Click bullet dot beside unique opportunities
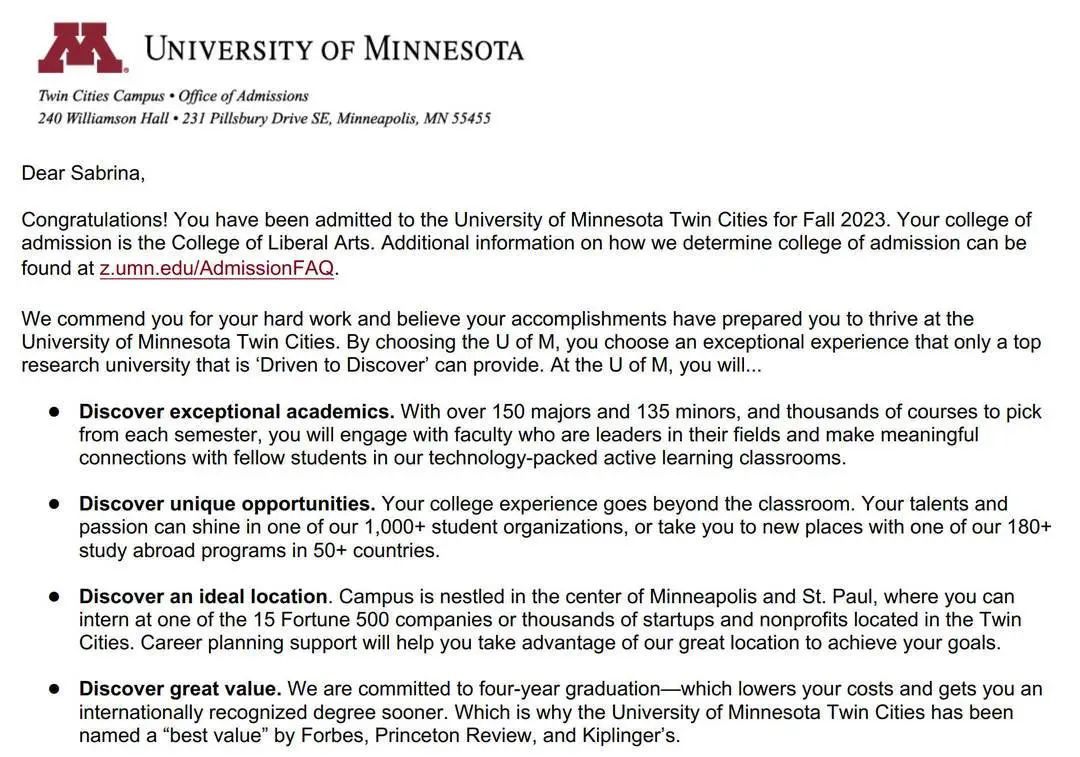This screenshot has height=757, width=1080. click(x=56, y=504)
